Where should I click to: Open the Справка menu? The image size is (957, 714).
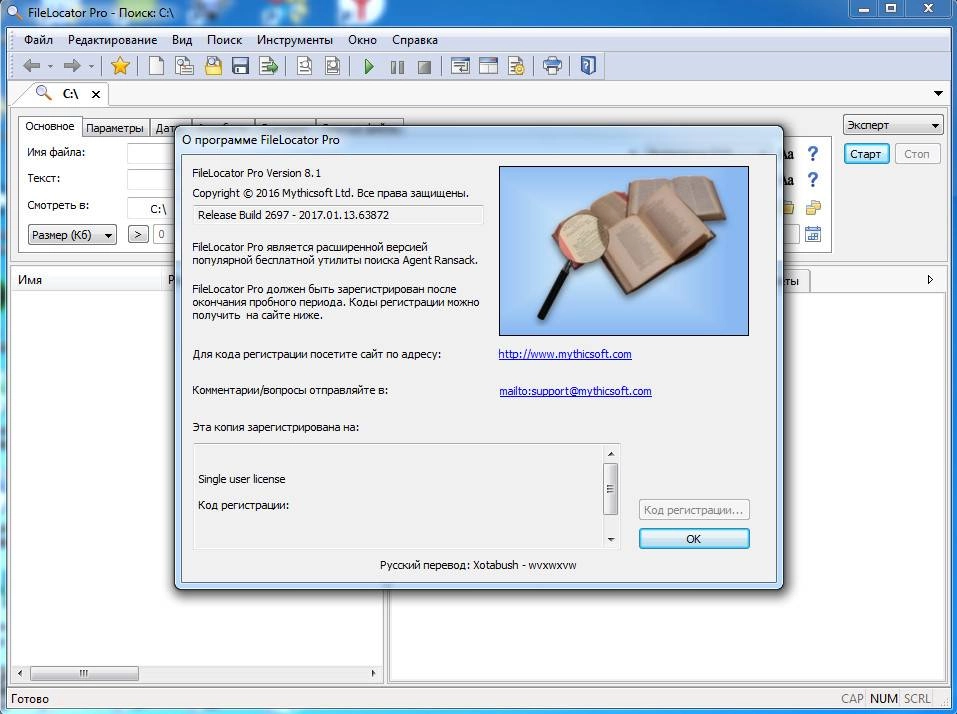(415, 40)
